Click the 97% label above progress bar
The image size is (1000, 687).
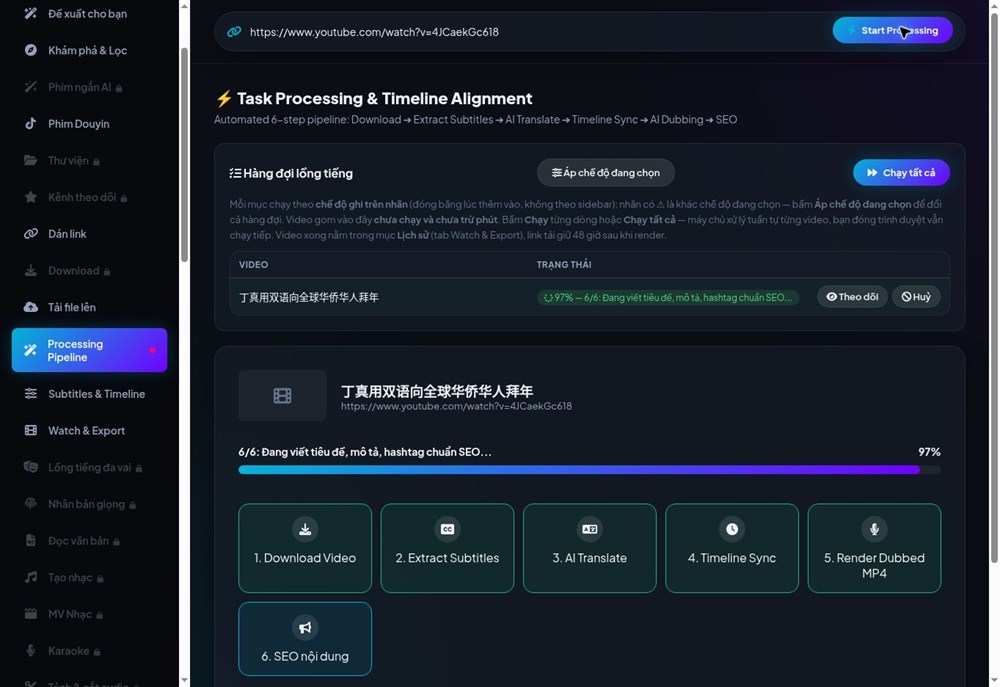click(x=929, y=452)
